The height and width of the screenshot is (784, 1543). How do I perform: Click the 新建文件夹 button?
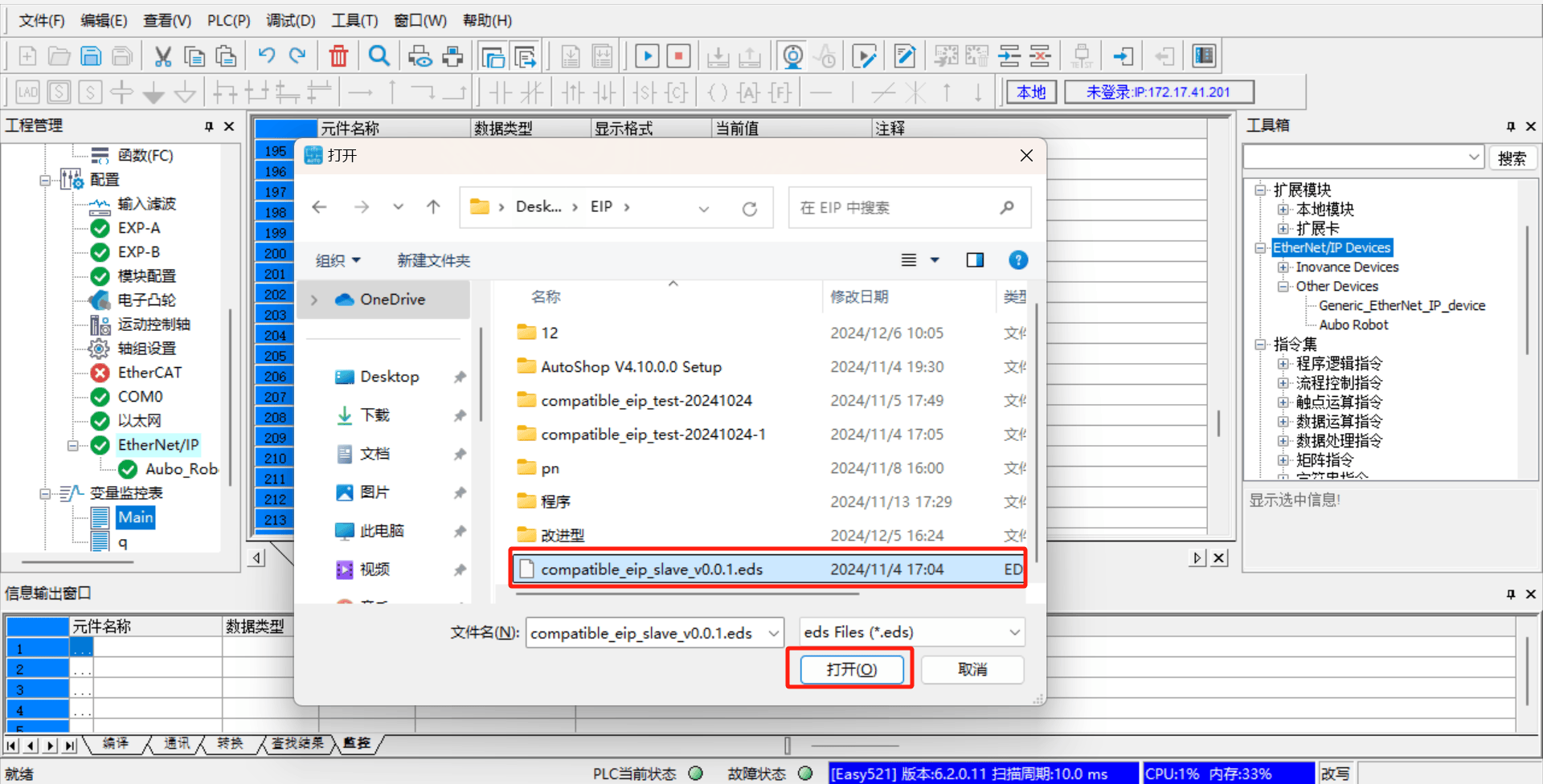click(x=434, y=260)
